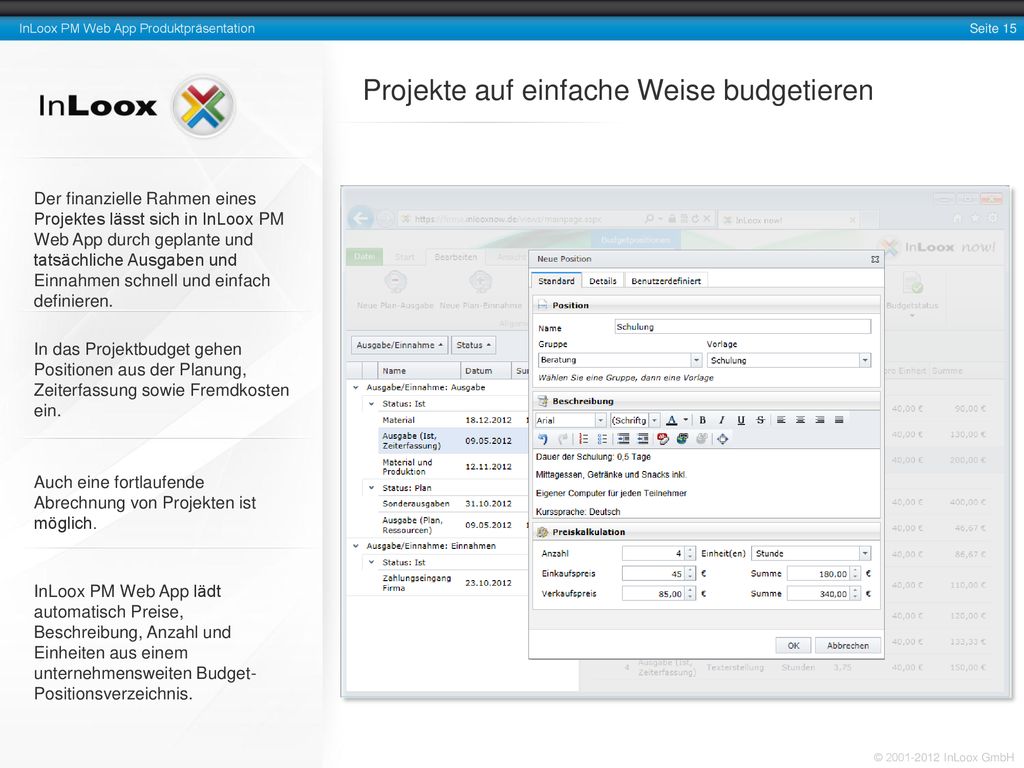The image size is (1024, 768).
Task: Click the Status grouping button
Action: coord(473,345)
